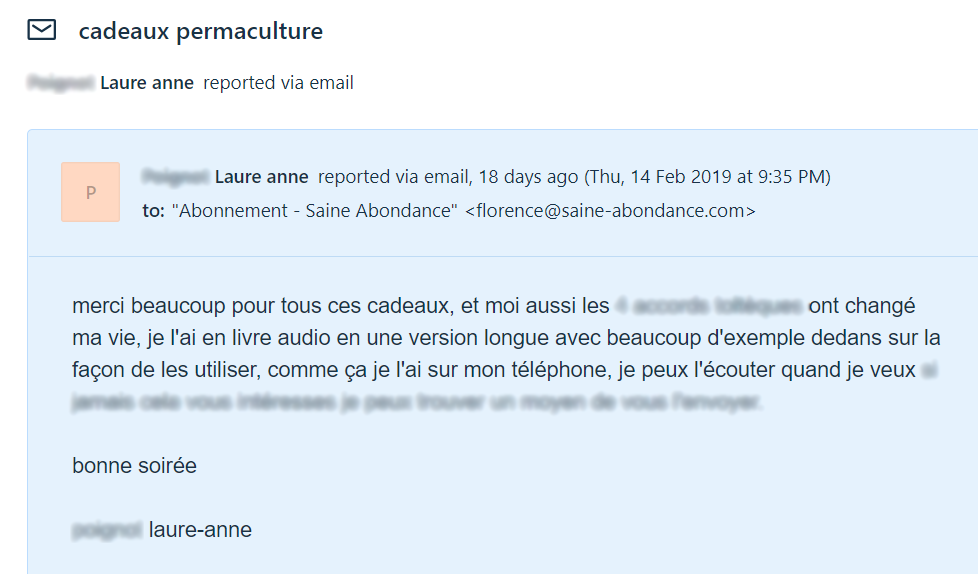The height and width of the screenshot is (574, 978).
Task: Open requester "Laure anne" below the title
Action: tap(147, 83)
